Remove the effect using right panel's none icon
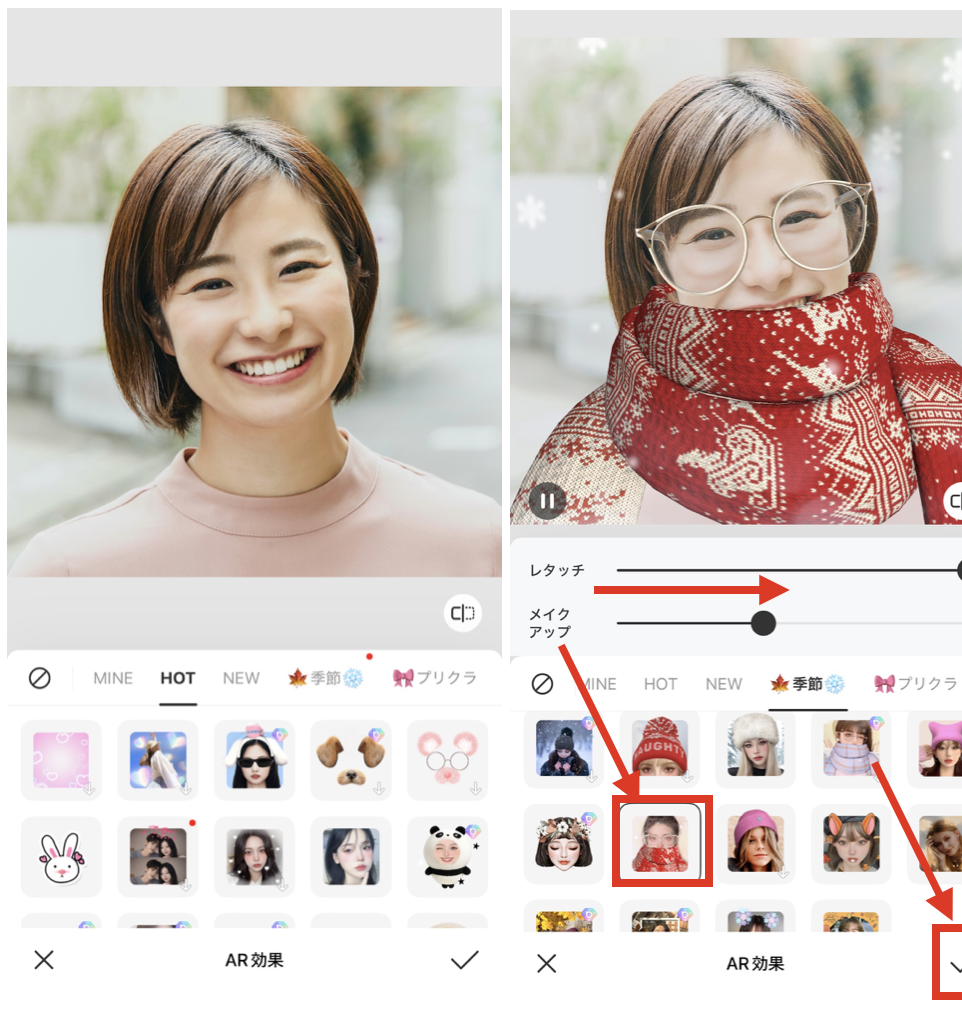This screenshot has height=1024, width=962. [542, 684]
